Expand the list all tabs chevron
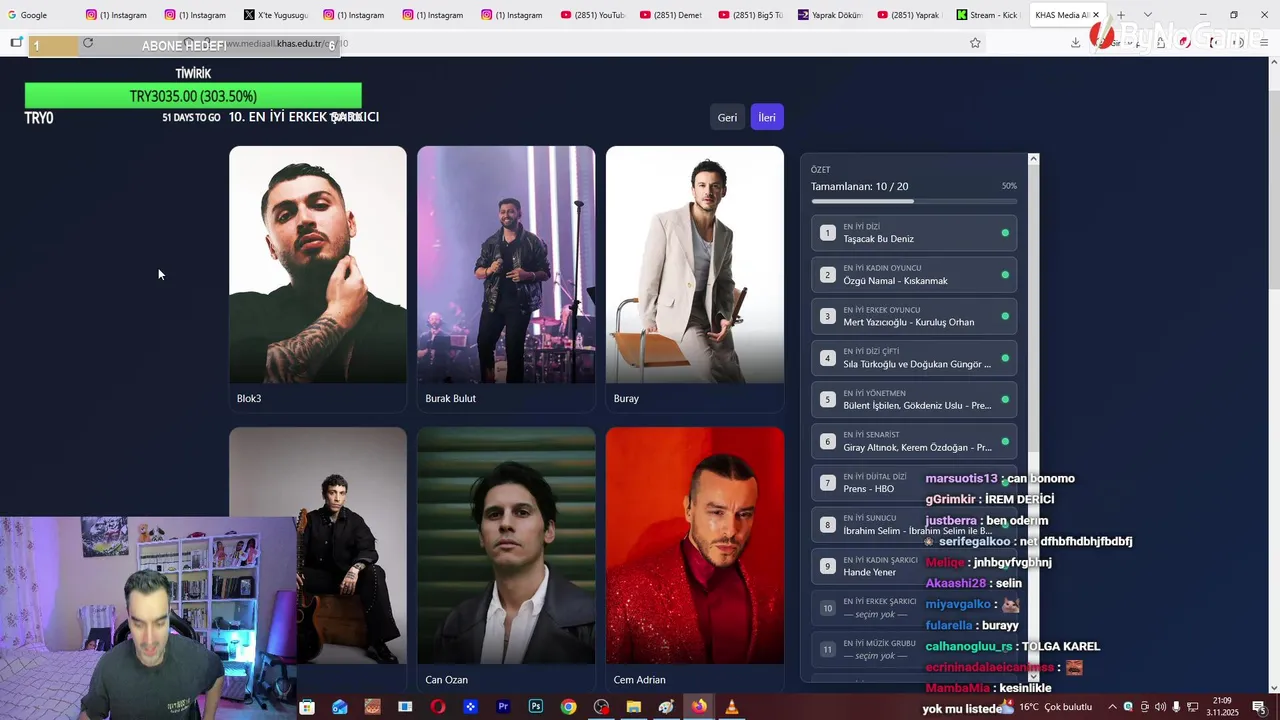This screenshot has width=1280, height=720. pos(1147,15)
